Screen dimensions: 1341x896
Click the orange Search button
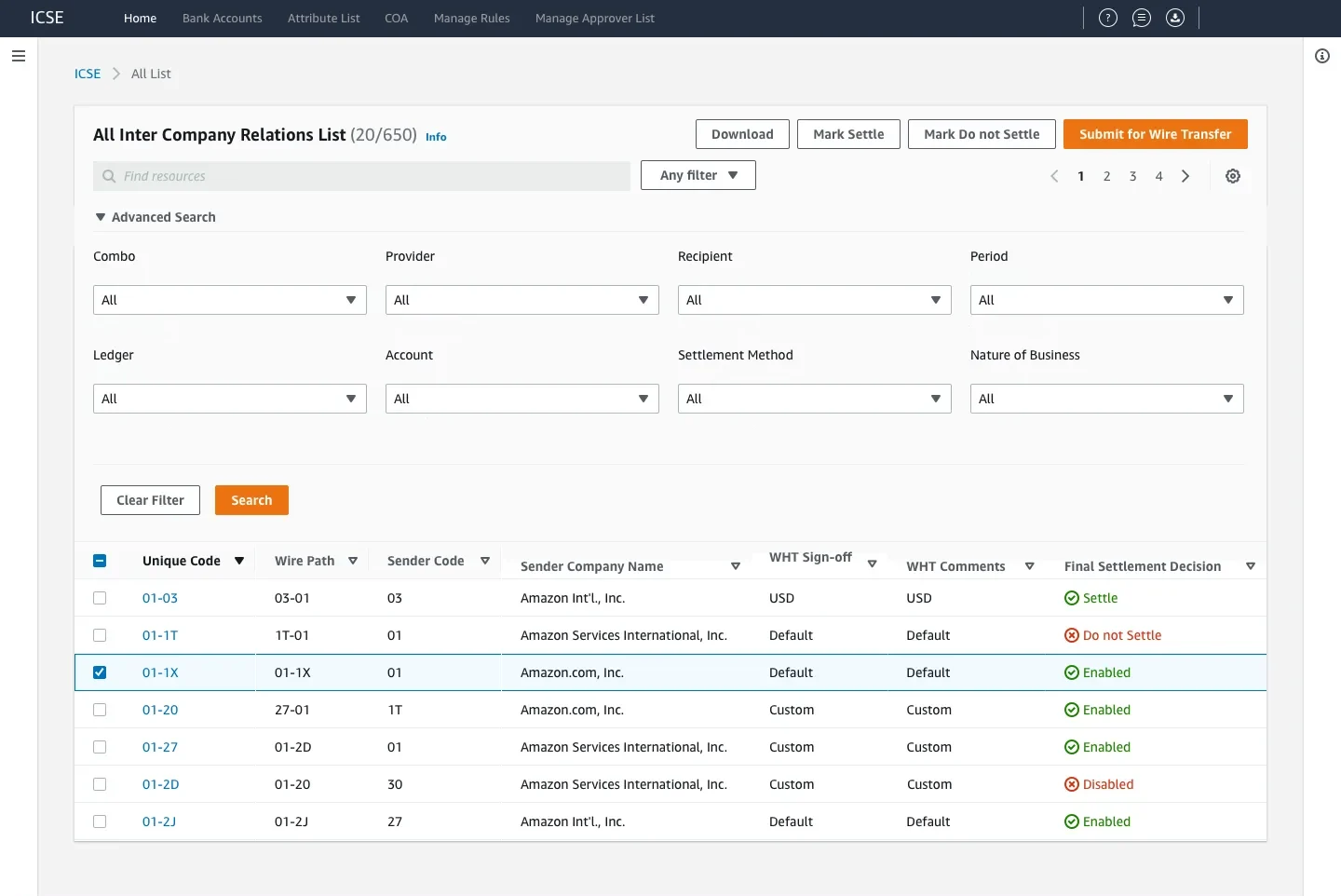click(x=251, y=500)
